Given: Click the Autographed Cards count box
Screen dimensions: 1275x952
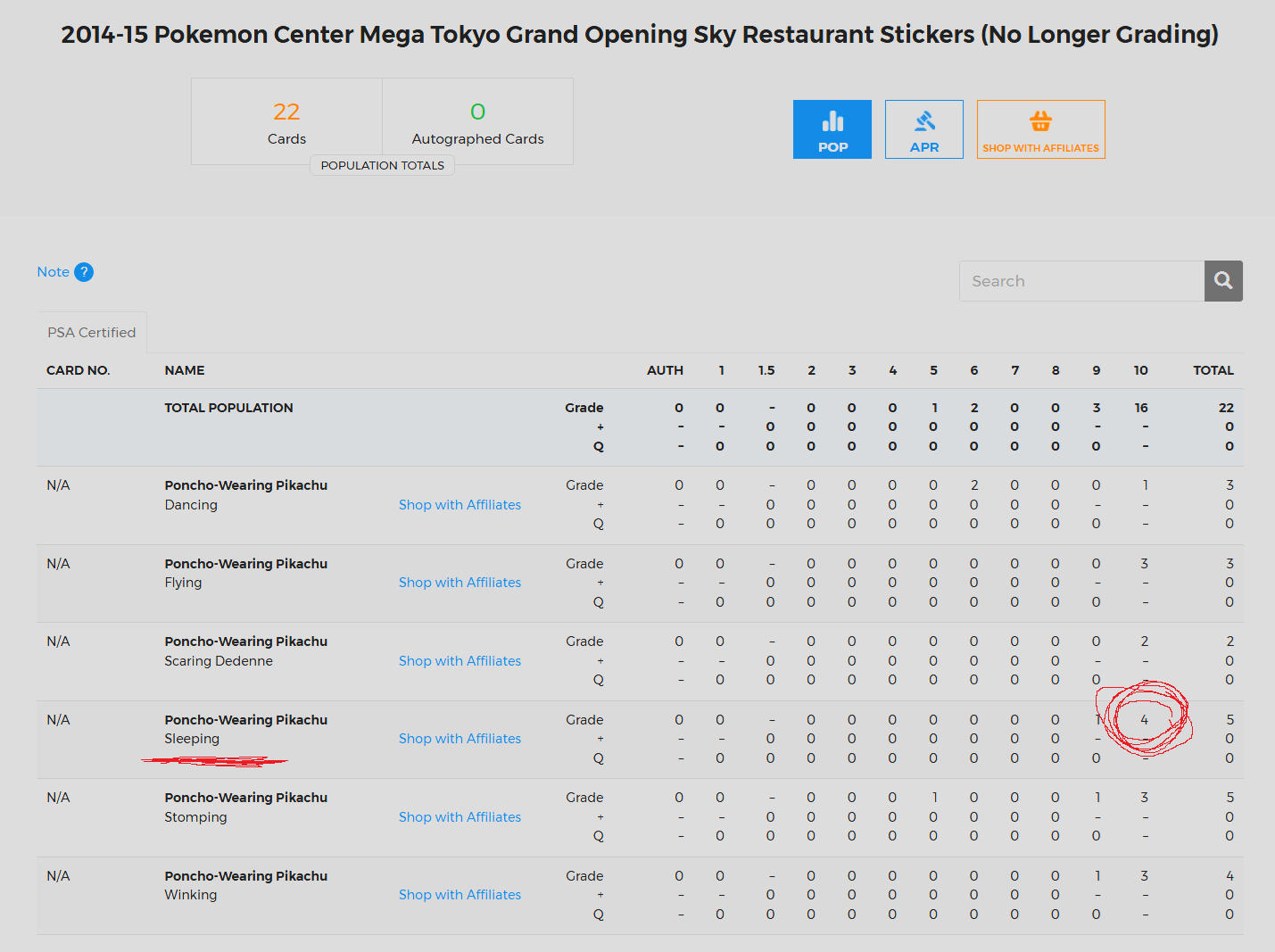Looking at the screenshot, I should tap(477, 121).
